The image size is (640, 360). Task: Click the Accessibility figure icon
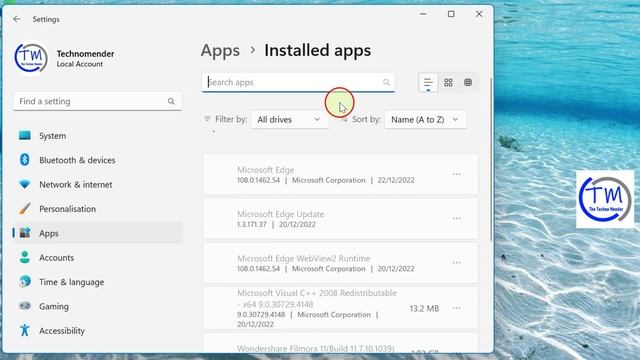pyautogui.click(x=24, y=330)
